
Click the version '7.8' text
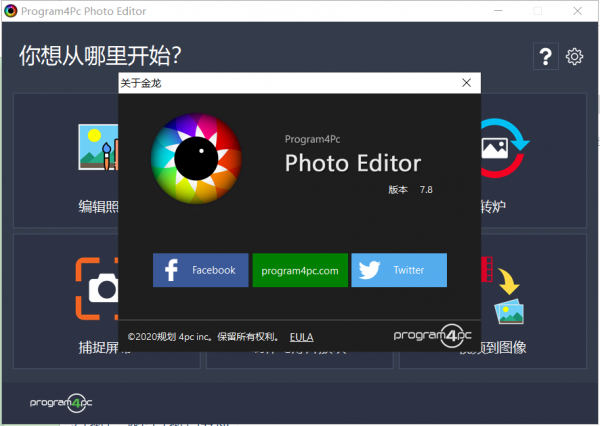coord(426,189)
